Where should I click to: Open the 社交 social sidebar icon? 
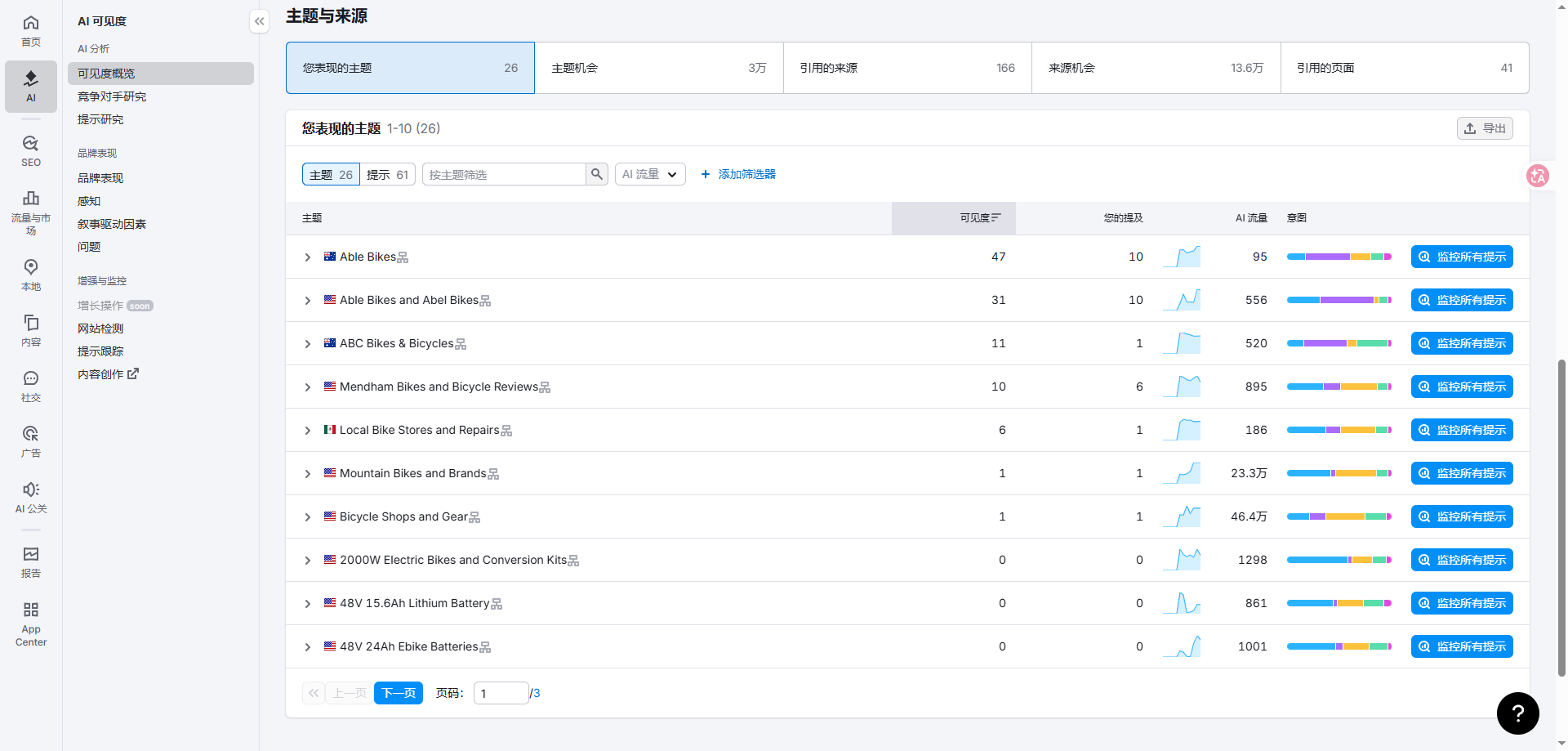click(x=31, y=386)
